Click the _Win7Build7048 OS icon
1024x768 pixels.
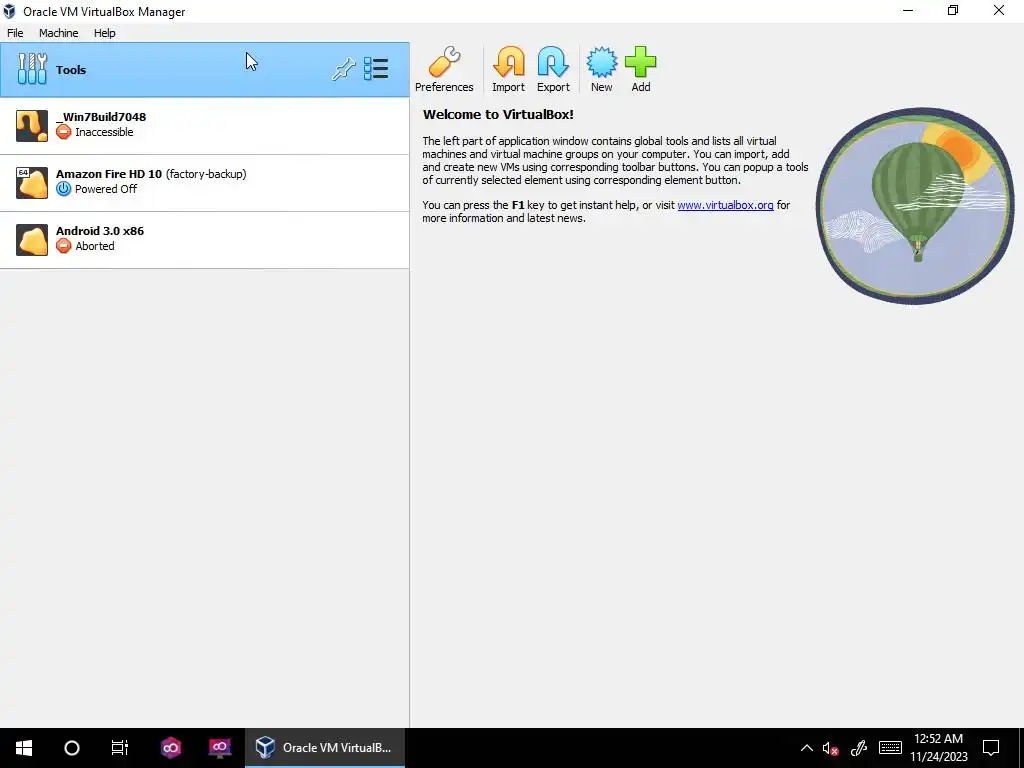coord(32,126)
